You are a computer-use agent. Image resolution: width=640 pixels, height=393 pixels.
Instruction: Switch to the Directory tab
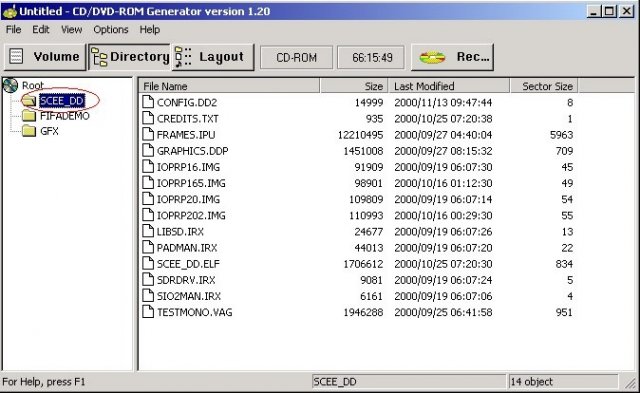[129, 57]
